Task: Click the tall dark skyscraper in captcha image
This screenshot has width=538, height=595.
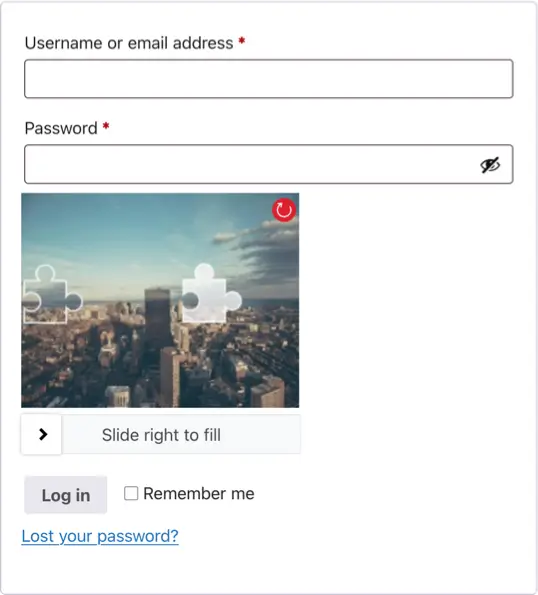Action: [157, 323]
